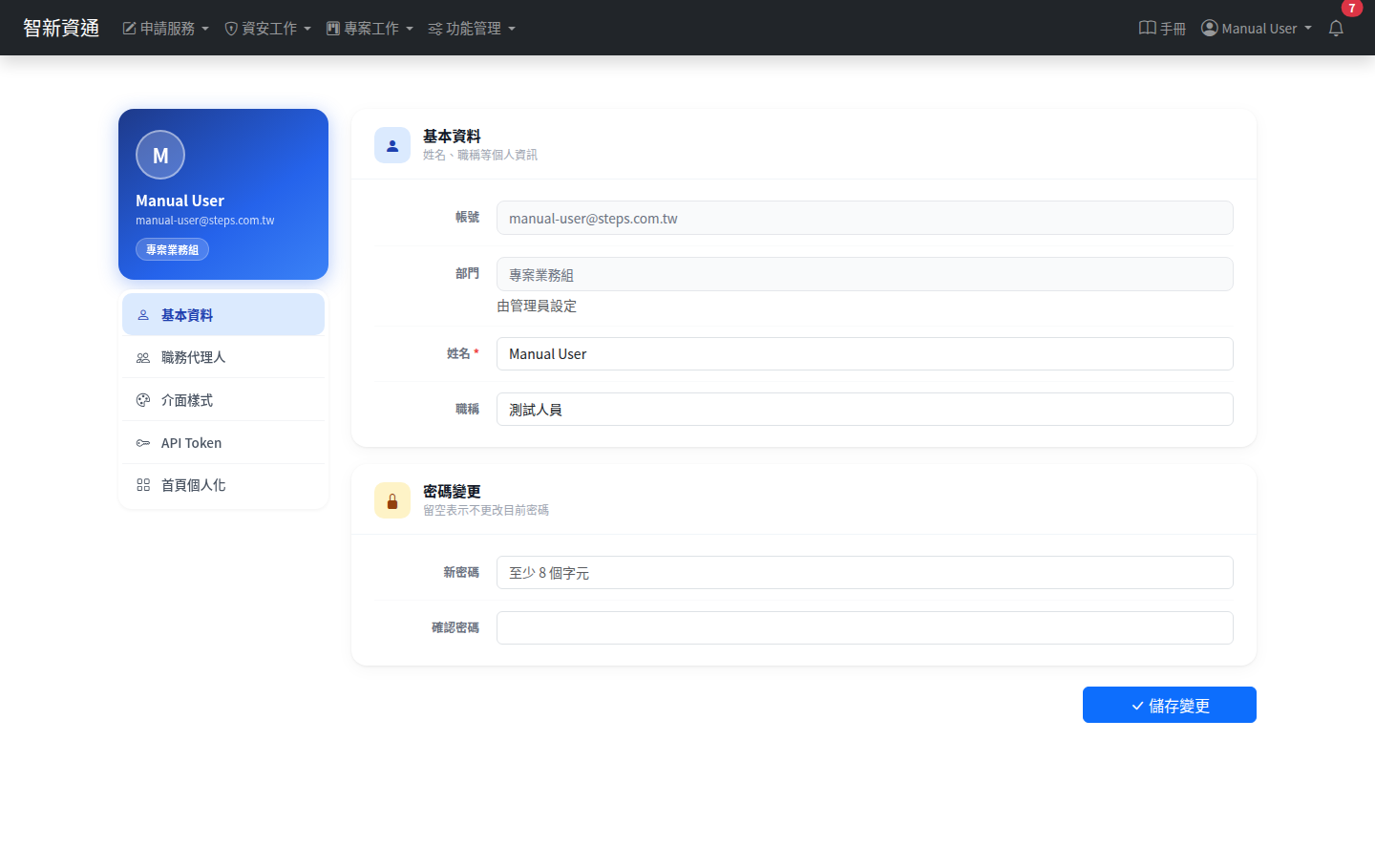The height and width of the screenshot is (868, 1375).
Task: Click the 資安工作 shield icon
Action: [231, 29]
